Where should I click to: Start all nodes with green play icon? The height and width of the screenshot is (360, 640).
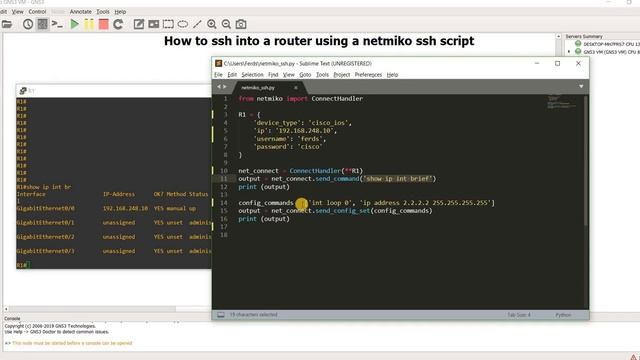pyautogui.click(x=74, y=24)
